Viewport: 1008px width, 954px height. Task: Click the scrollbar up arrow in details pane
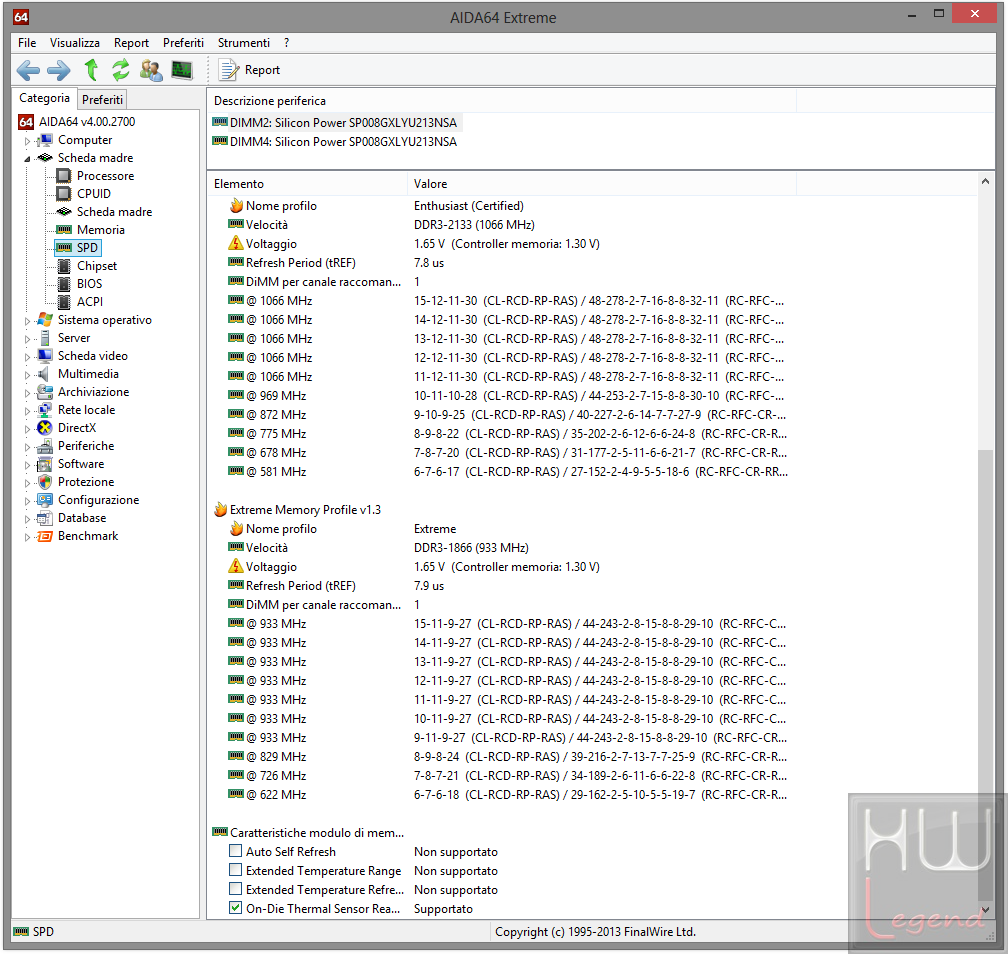(986, 182)
